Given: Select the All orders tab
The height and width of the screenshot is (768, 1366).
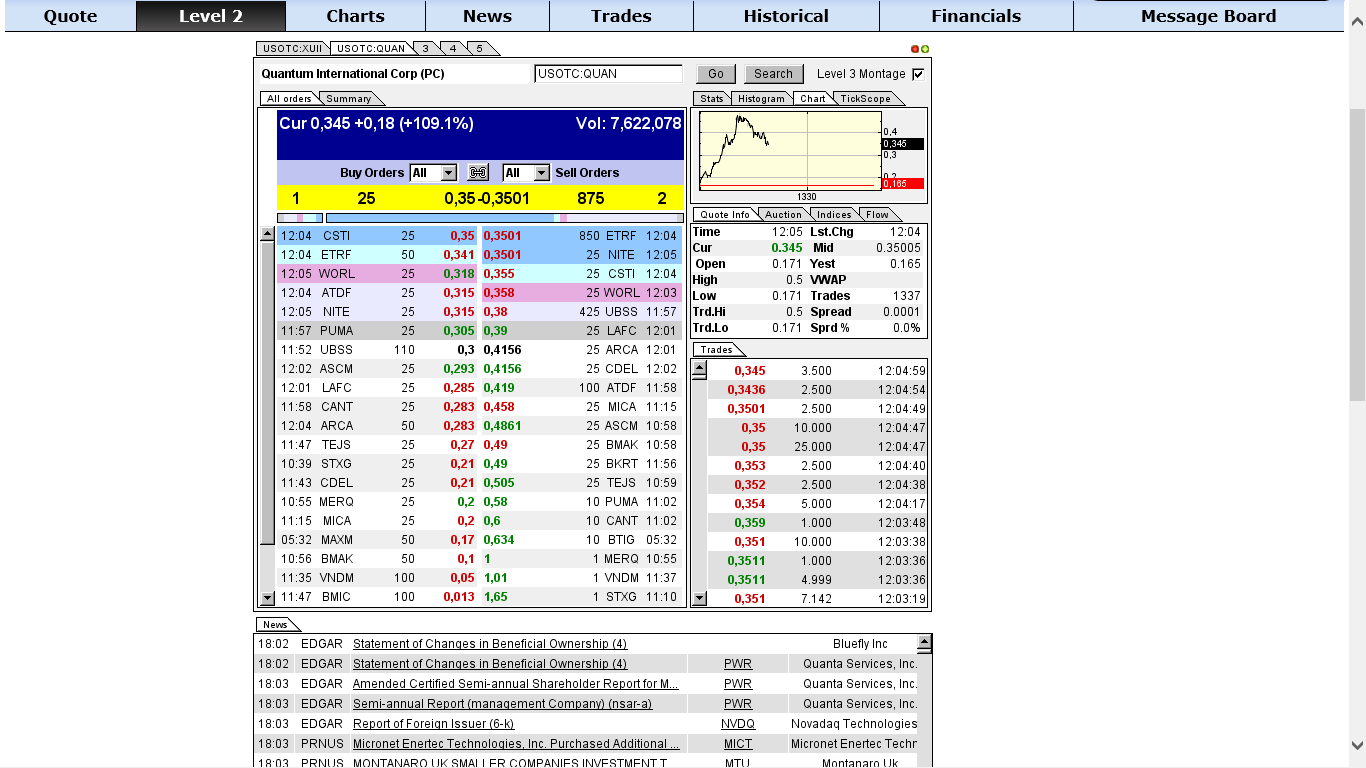Looking at the screenshot, I should pos(289,98).
